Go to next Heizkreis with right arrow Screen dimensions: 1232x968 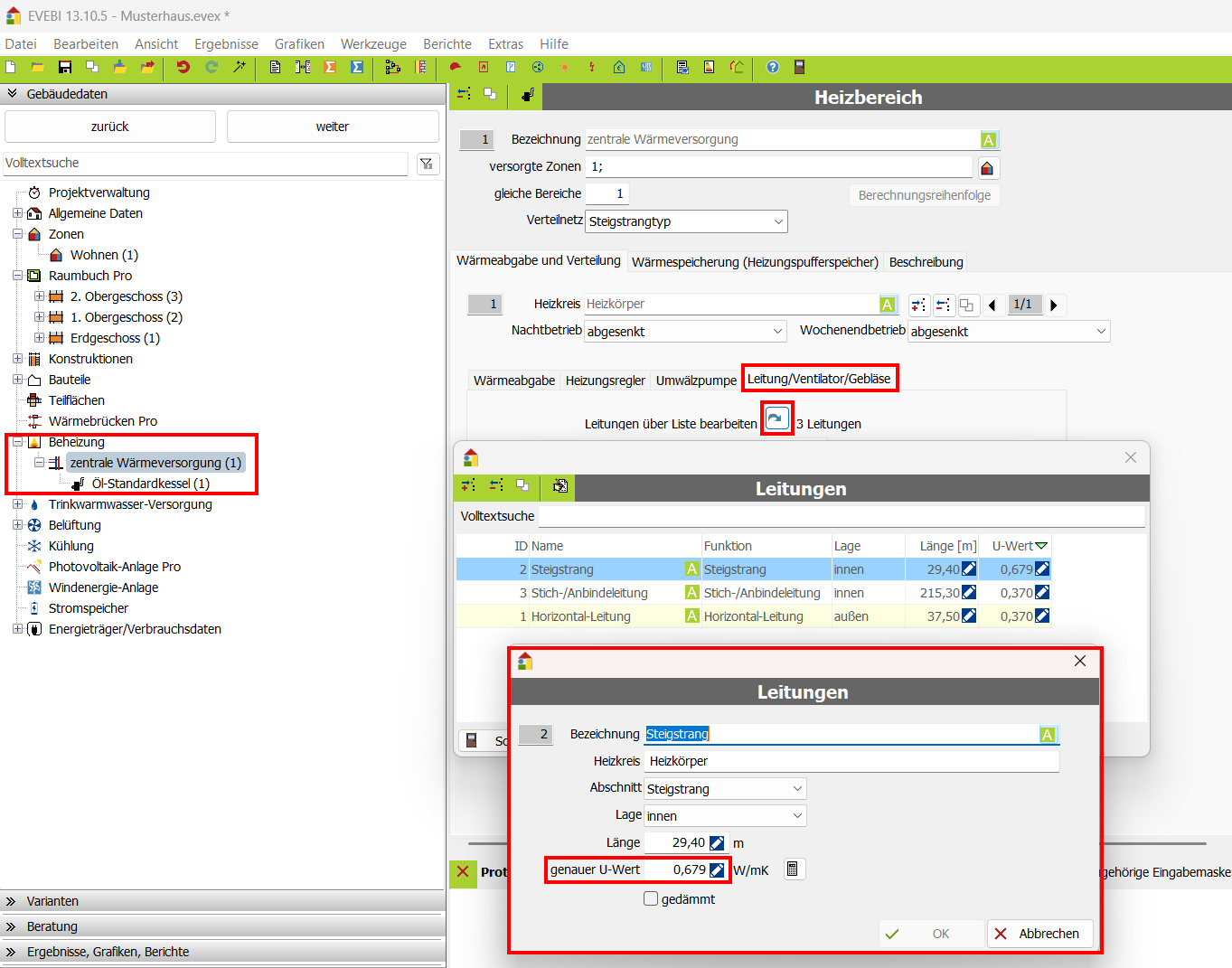1054,305
